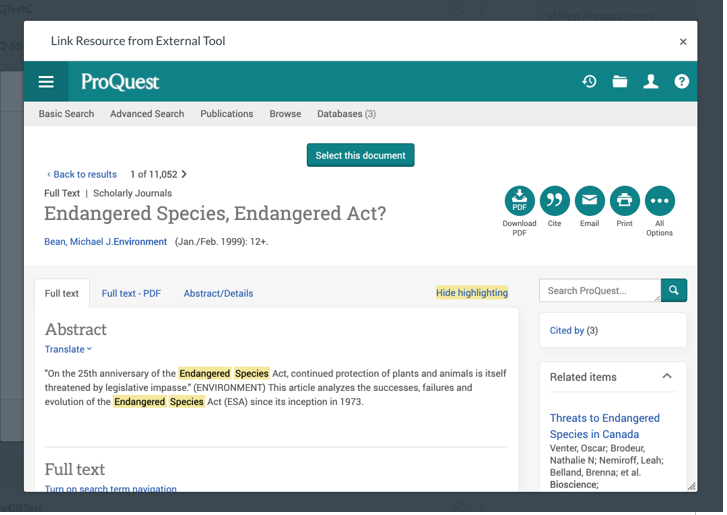Open the Cite quotation icon

554,201
